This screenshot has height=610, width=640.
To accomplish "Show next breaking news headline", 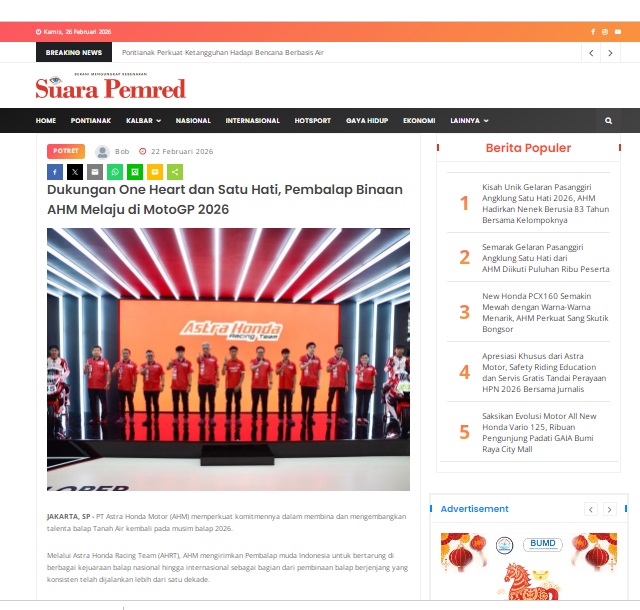I will [x=611, y=53].
